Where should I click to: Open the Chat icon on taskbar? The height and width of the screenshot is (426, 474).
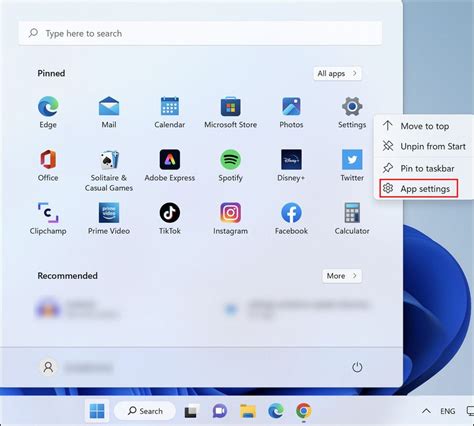[x=220, y=411]
